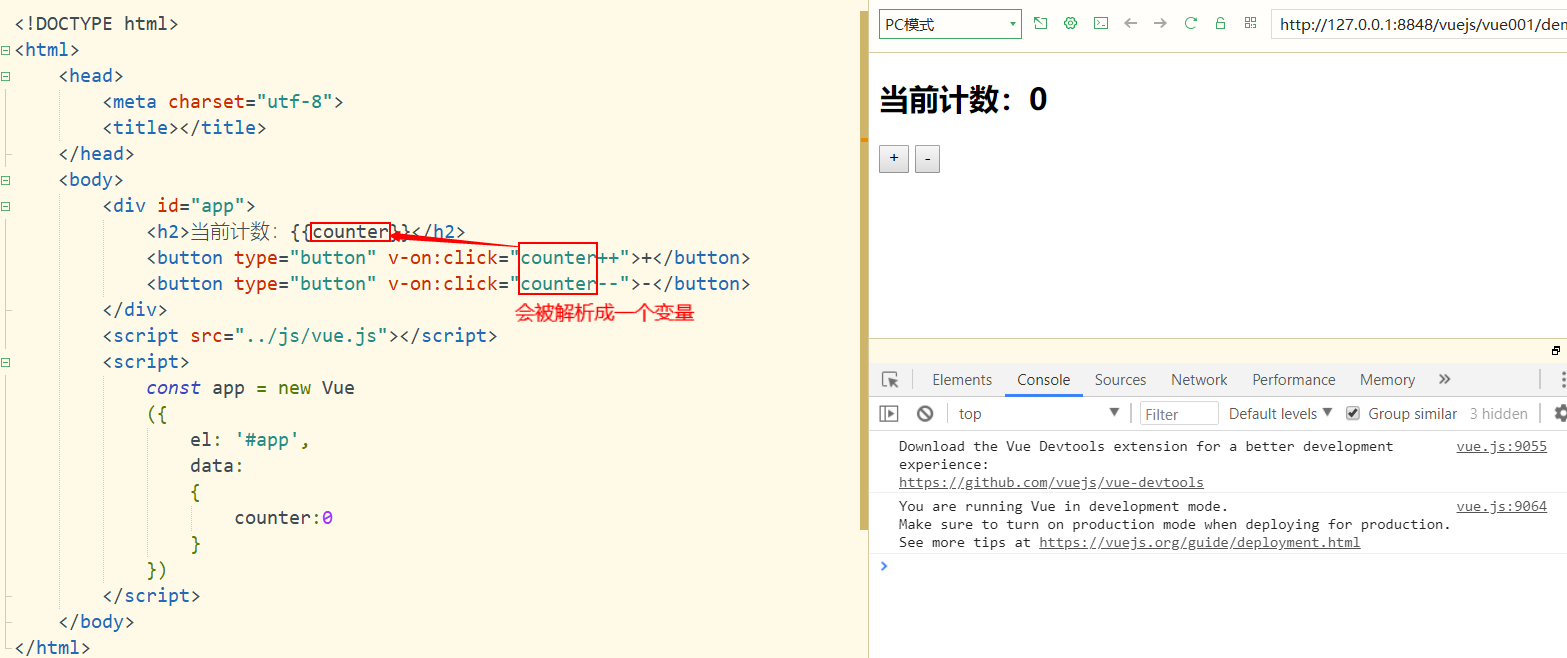Open the preview in external browser icon

pyautogui.click(x=1040, y=23)
